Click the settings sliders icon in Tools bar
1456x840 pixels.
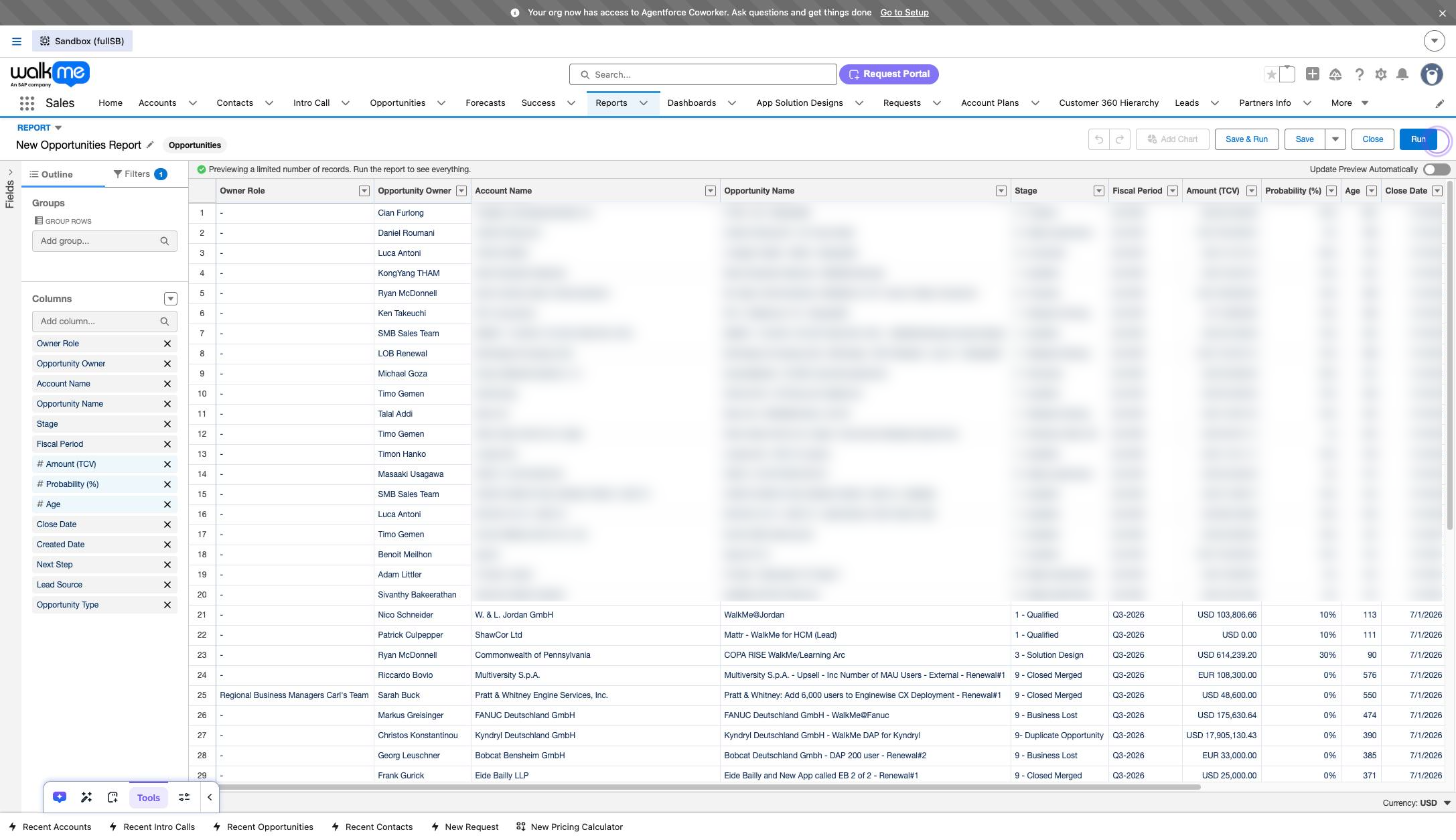tap(184, 797)
